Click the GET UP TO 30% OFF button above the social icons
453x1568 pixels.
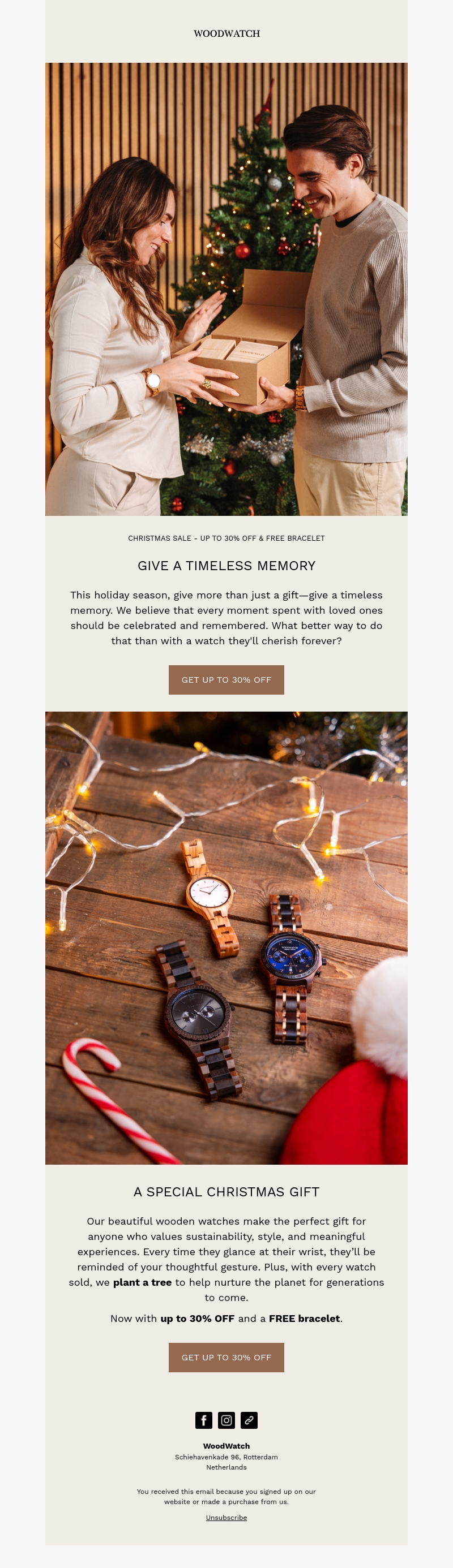226,1358
